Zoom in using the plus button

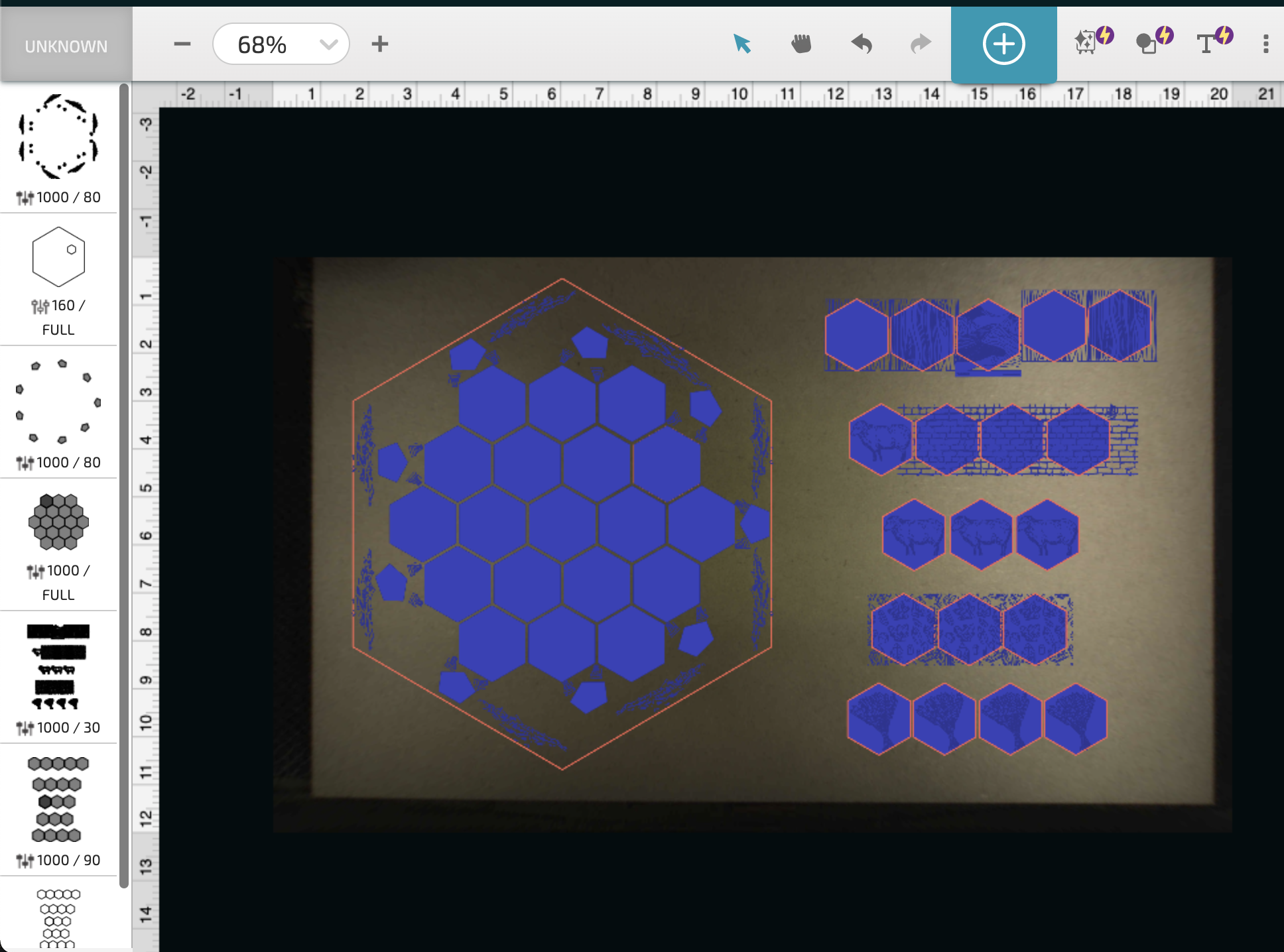[380, 44]
